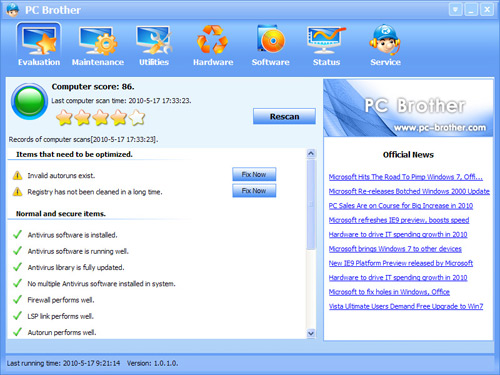Click the empty fifth rating star
Screen dimensions: 500x375
[137, 118]
